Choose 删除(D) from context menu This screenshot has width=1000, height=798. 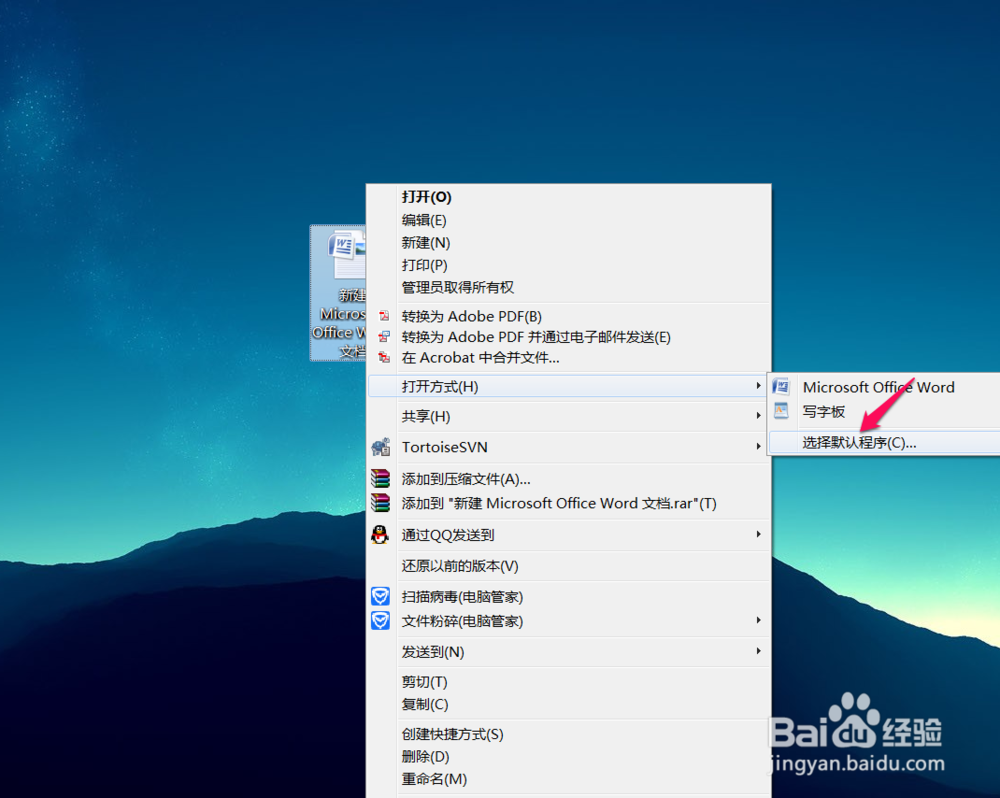tap(569, 757)
